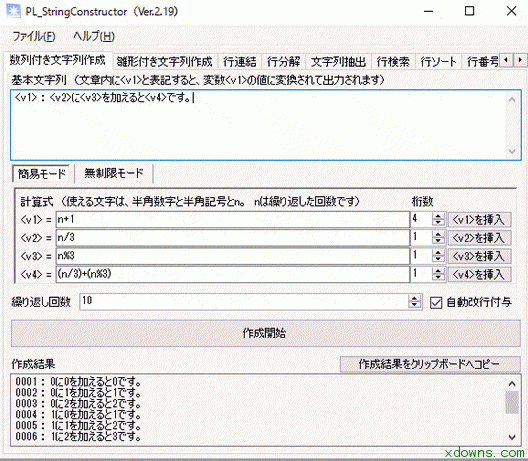Viewport: 528px width, 461px height.
Task: Switch to 行ソート tab
Action: 438,62
